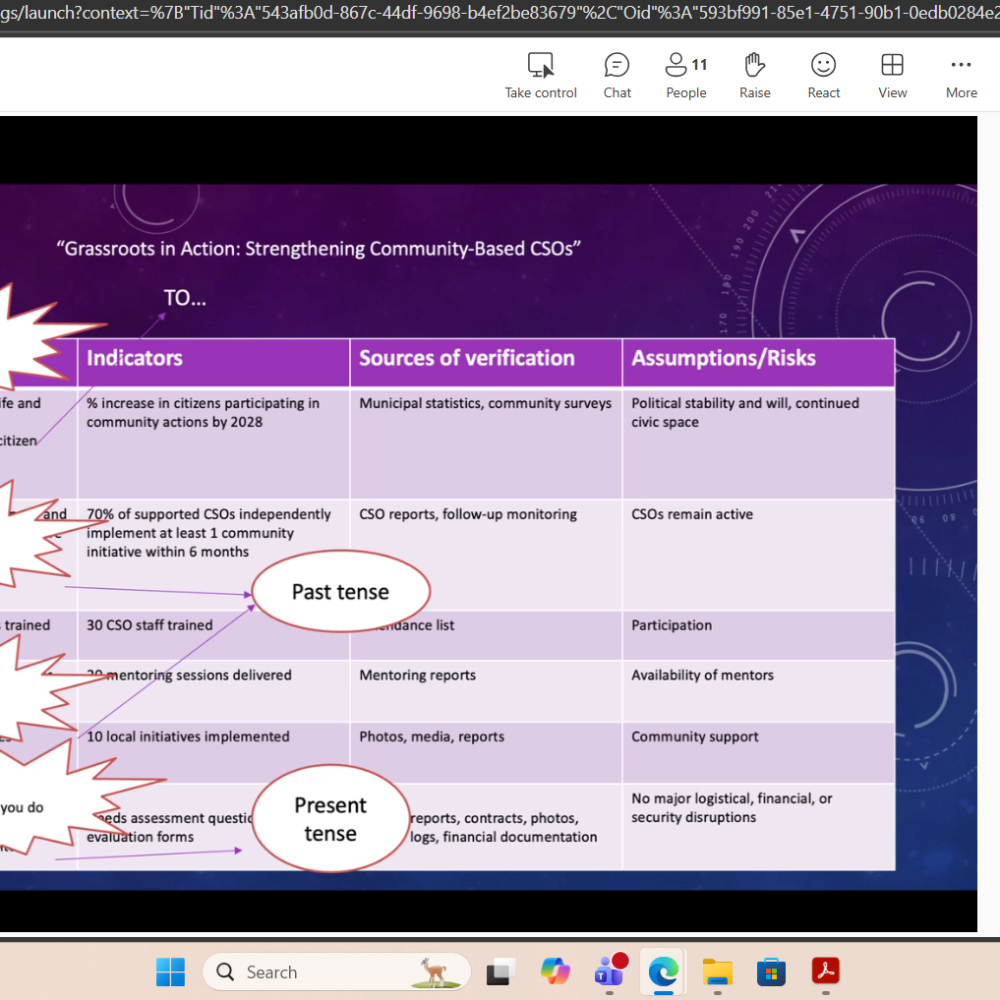Click the Windows Start button

(x=170, y=971)
